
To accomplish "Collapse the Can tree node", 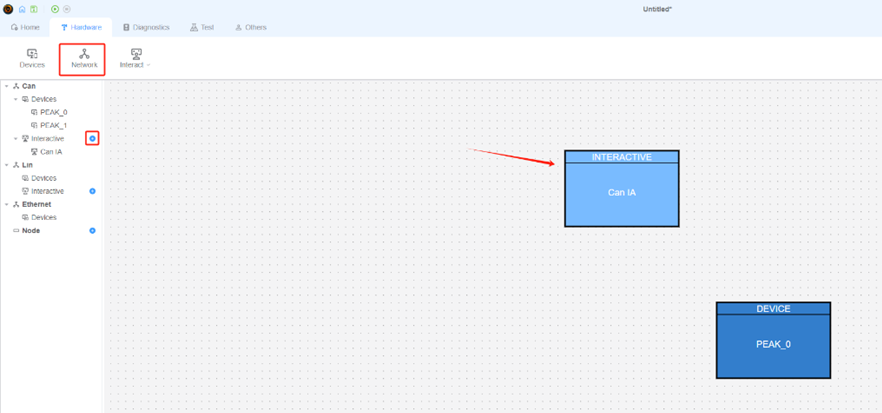I will tap(6, 87).
